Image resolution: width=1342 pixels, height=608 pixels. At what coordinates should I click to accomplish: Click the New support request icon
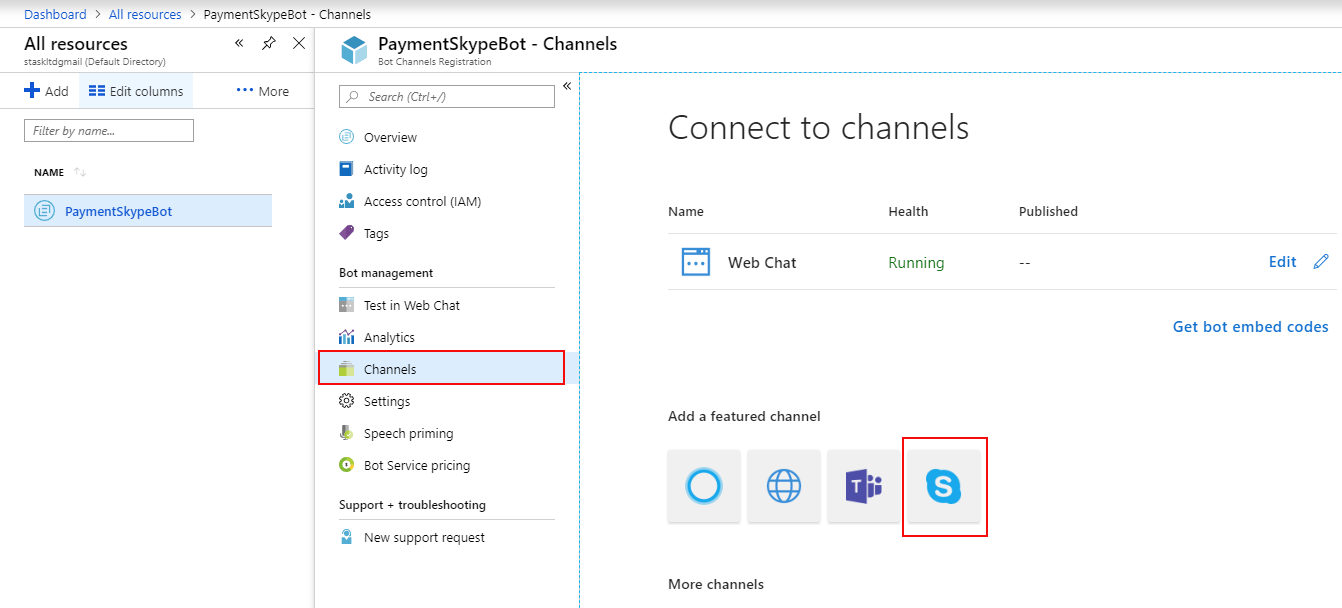(x=347, y=537)
